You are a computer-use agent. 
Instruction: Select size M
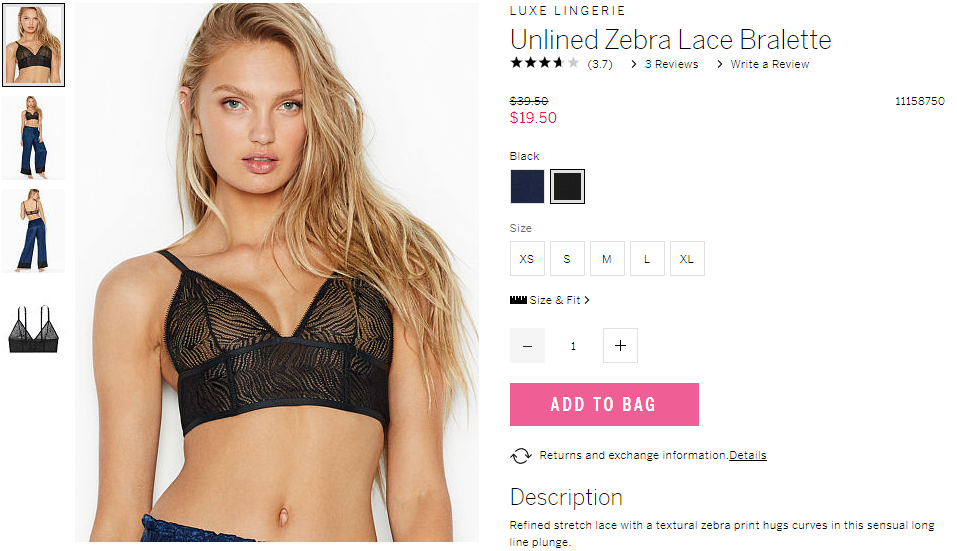click(607, 259)
